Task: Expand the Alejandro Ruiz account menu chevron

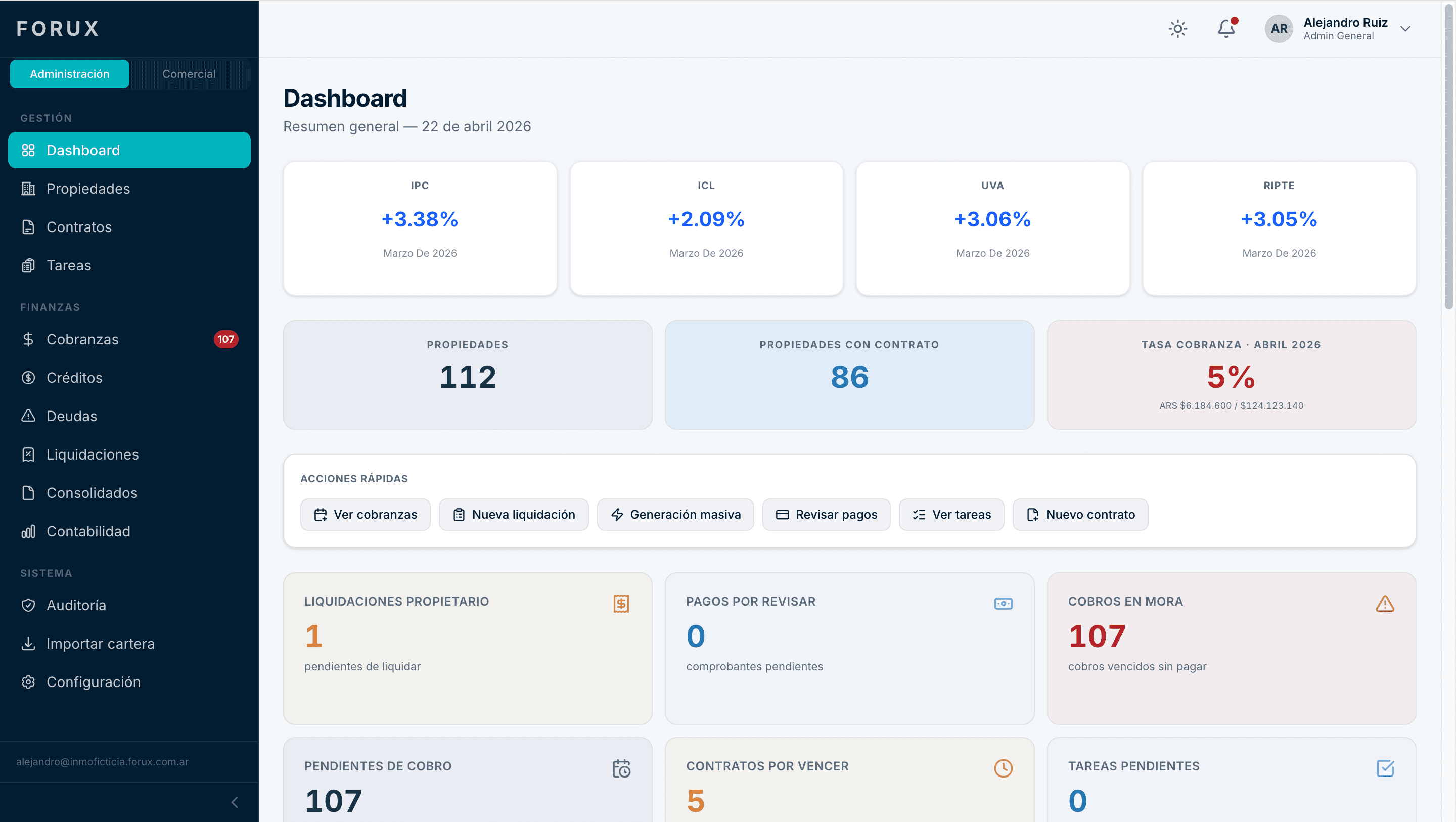Action: coord(1405,29)
